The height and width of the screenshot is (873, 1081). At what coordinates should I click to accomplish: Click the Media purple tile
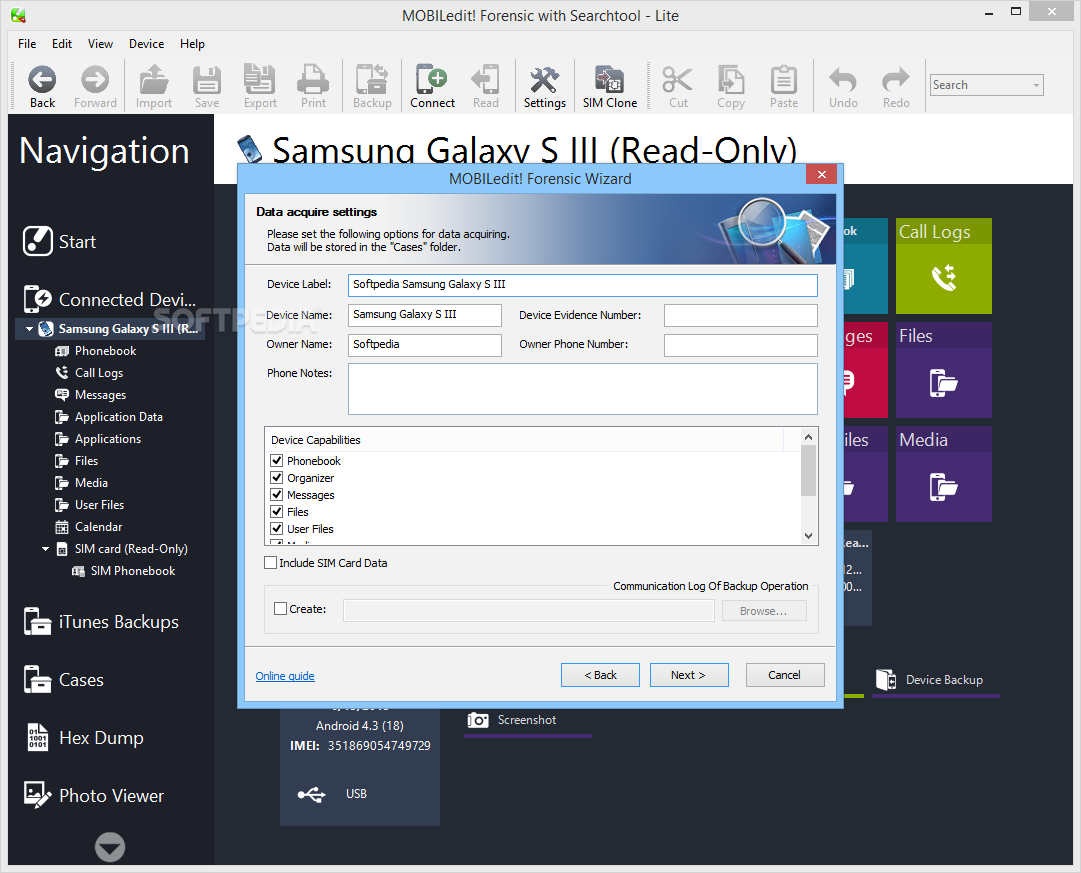tap(944, 474)
